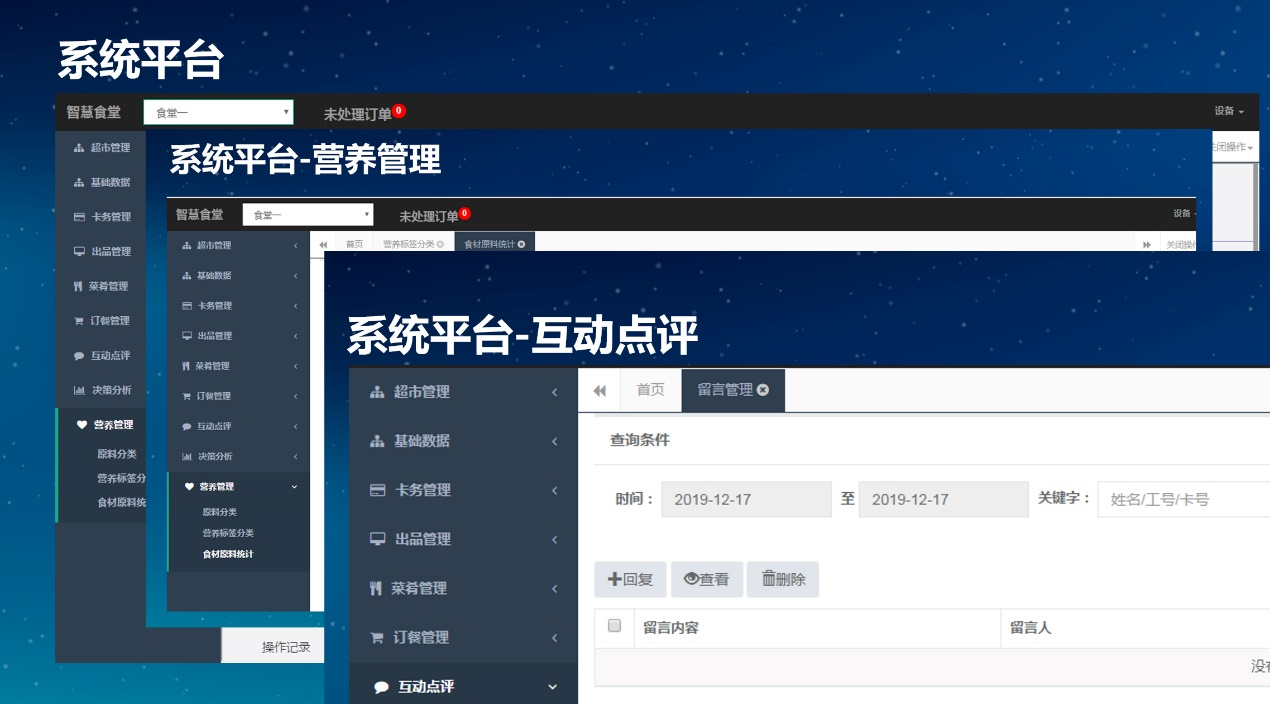Viewport: 1270px width, 704px height.
Task: Close the 食材原料统计 tab via its X icon
Action: 521,244
